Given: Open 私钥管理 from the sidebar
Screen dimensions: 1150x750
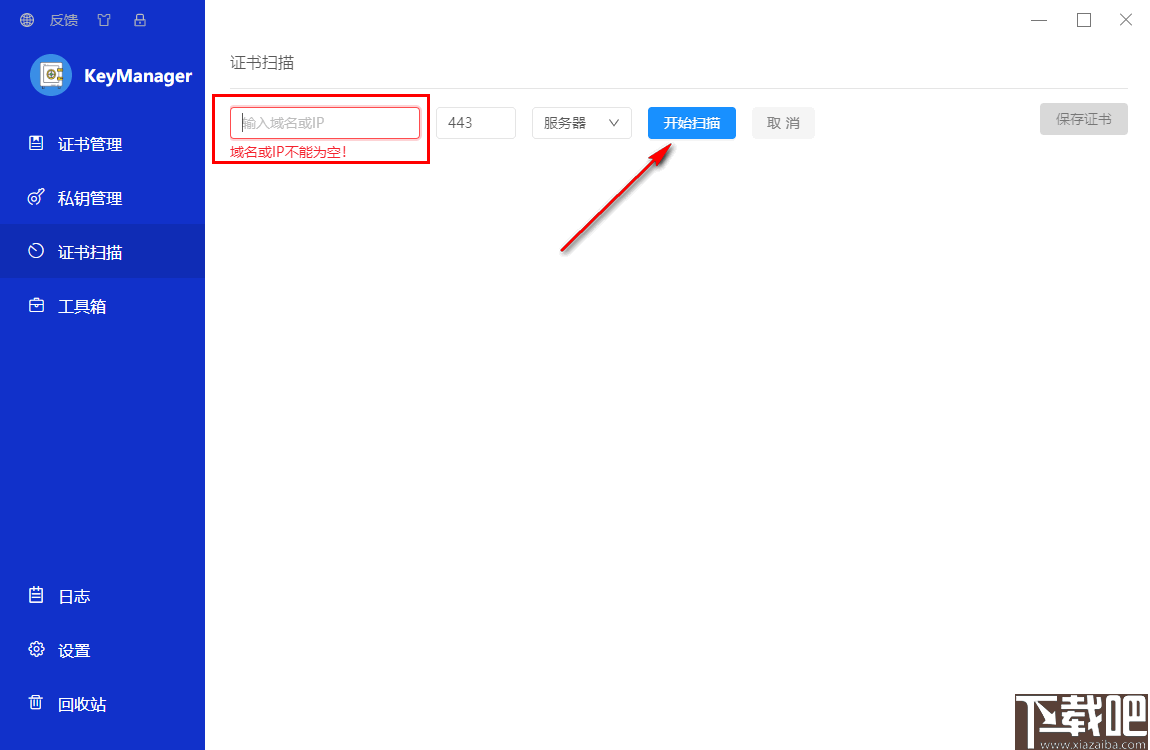Looking at the screenshot, I should click(35, 197).
